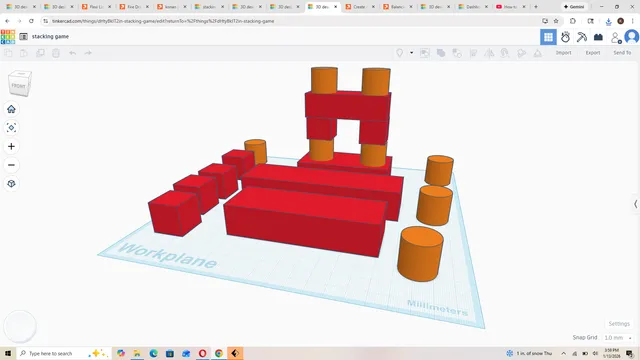Click the Tinkercad logo

(x=8, y=37)
